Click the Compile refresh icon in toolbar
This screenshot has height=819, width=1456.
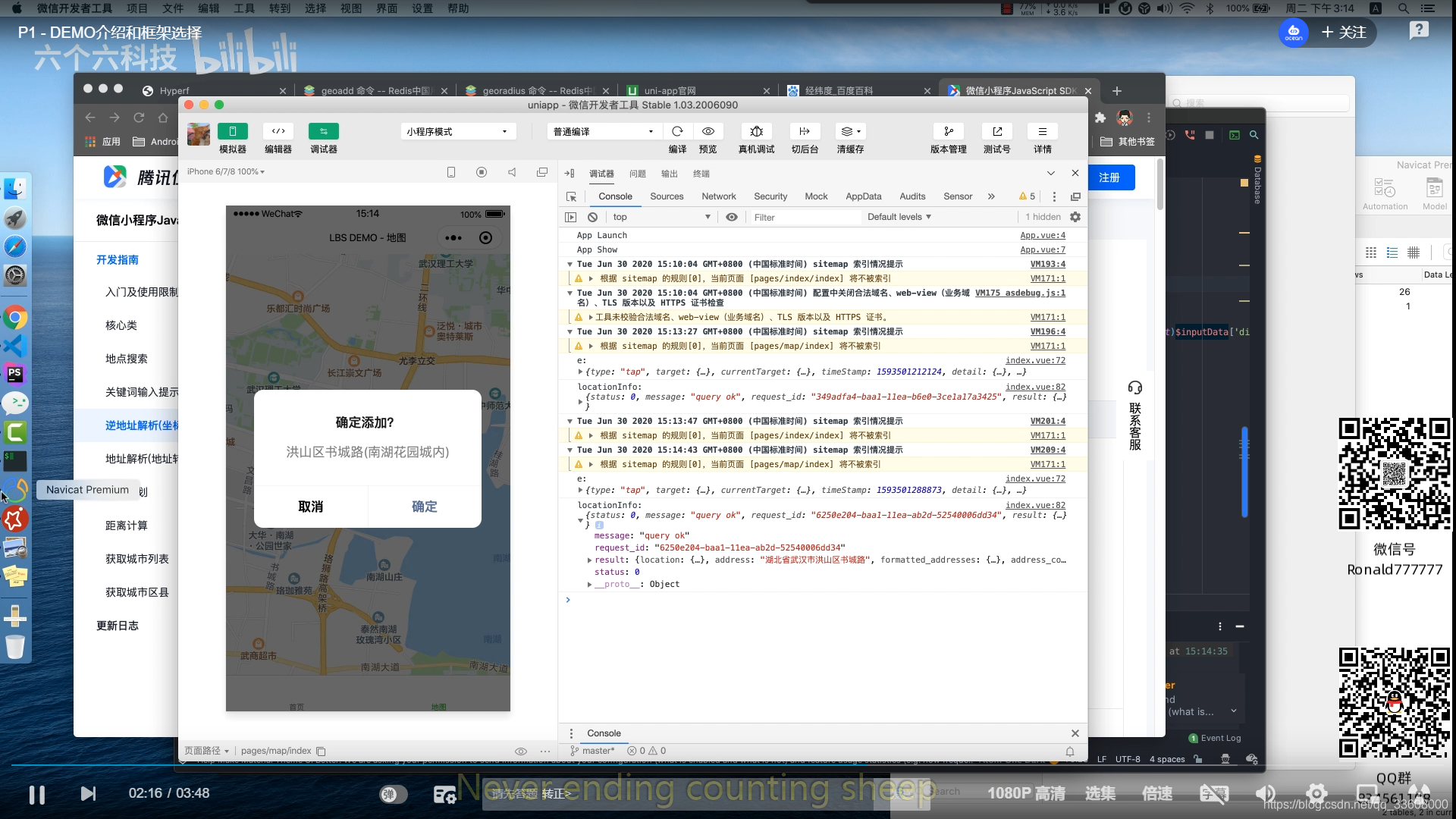[x=677, y=131]
